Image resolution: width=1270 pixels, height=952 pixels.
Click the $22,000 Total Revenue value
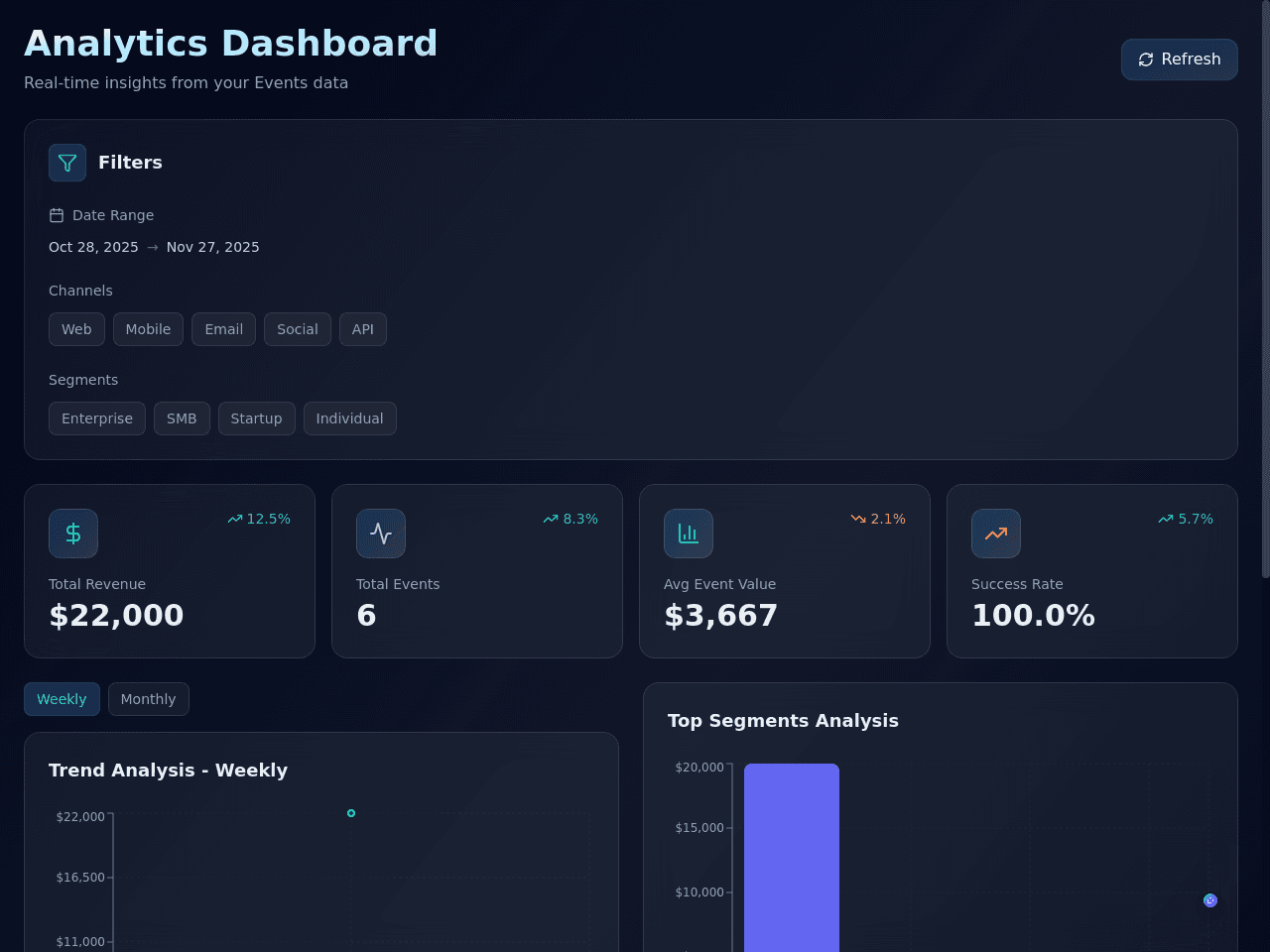coord(116,616)
